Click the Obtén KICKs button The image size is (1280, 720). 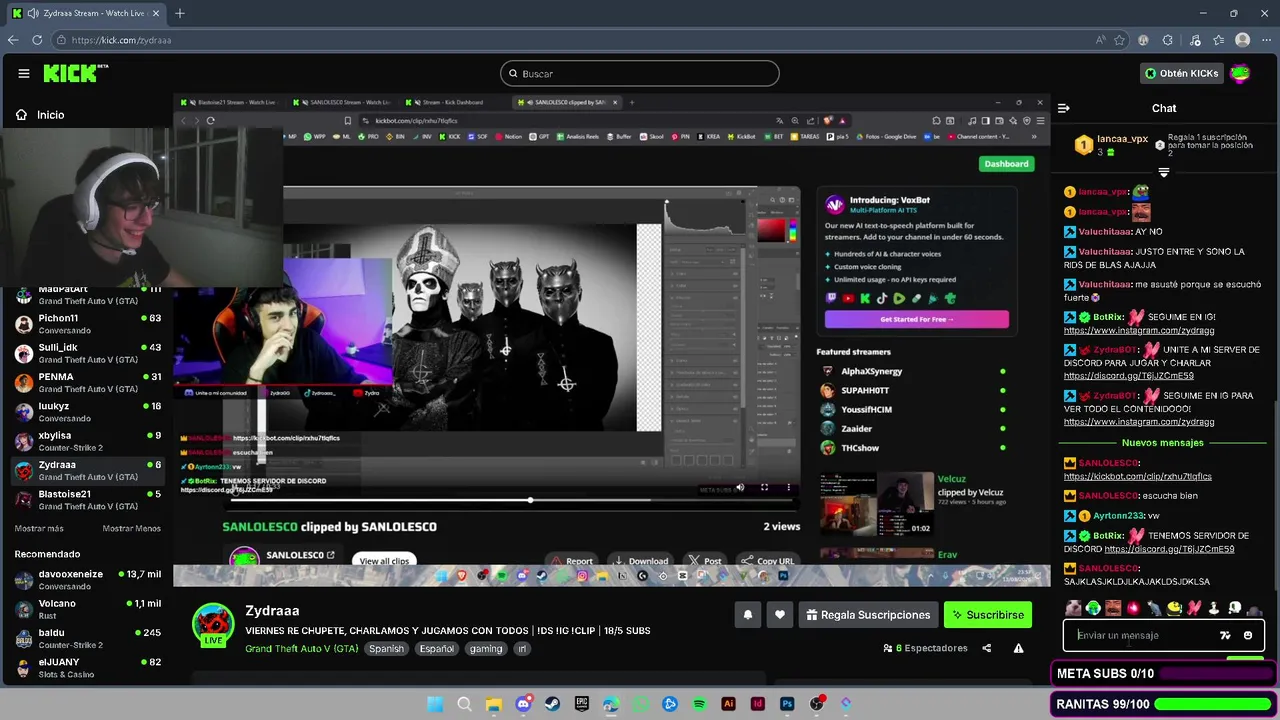click(1182, 73)
